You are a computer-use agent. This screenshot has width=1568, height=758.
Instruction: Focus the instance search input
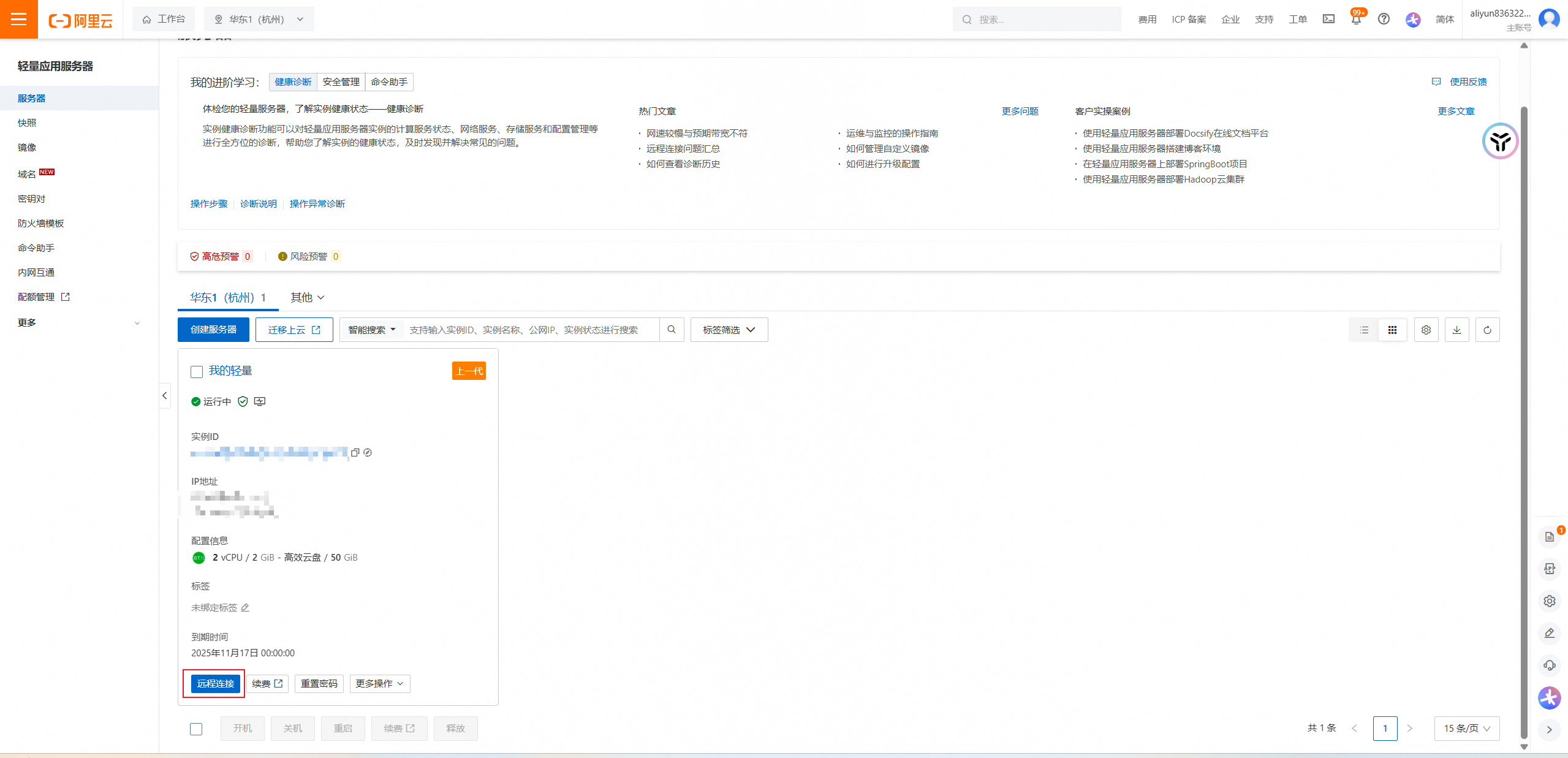pos(531,330)
